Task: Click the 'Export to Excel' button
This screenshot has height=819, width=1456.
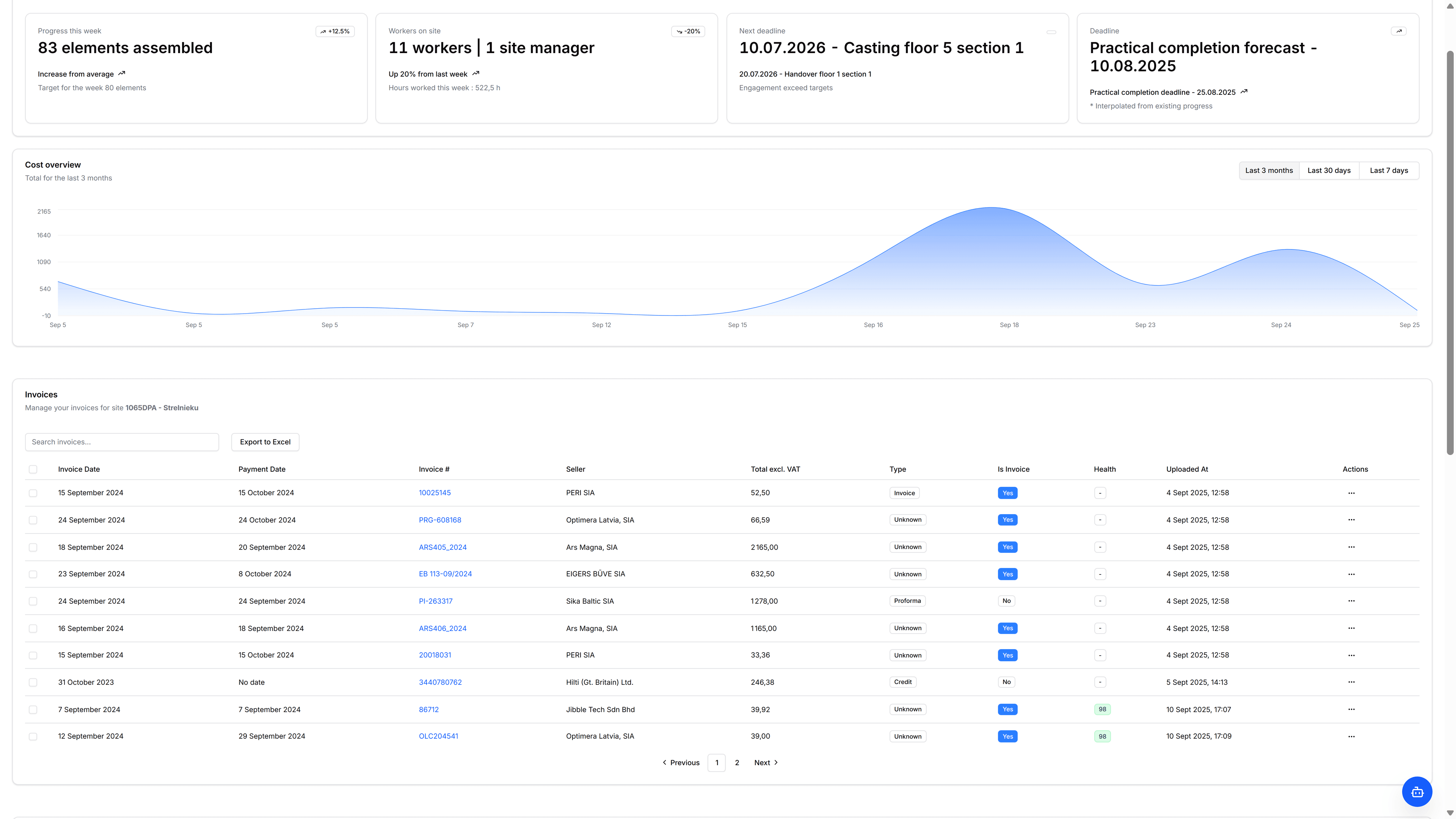Action: click(x=265, y=441)
